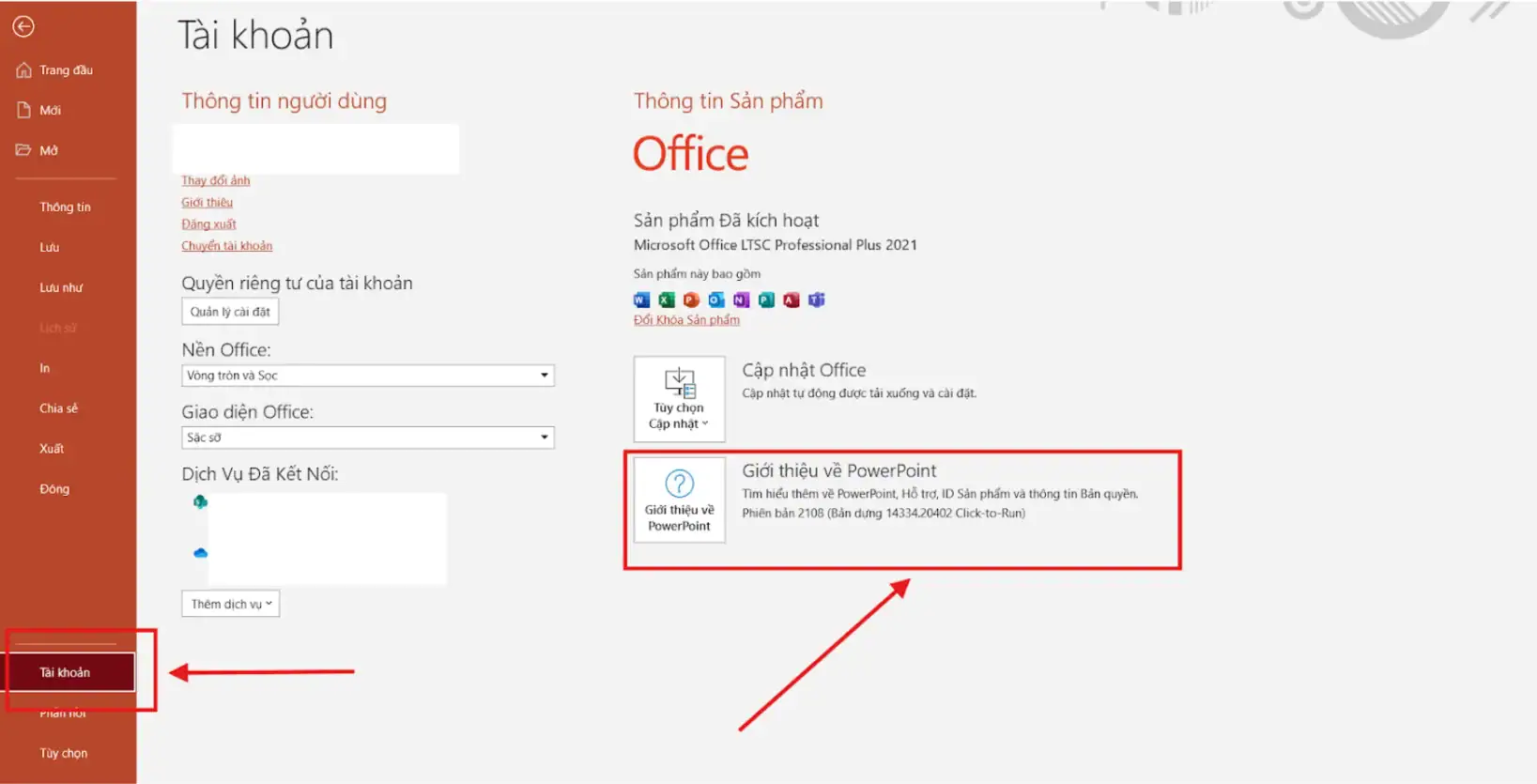Expand Tùy chọn Cập nhật options
The image size is (1537, 784).
679,399
